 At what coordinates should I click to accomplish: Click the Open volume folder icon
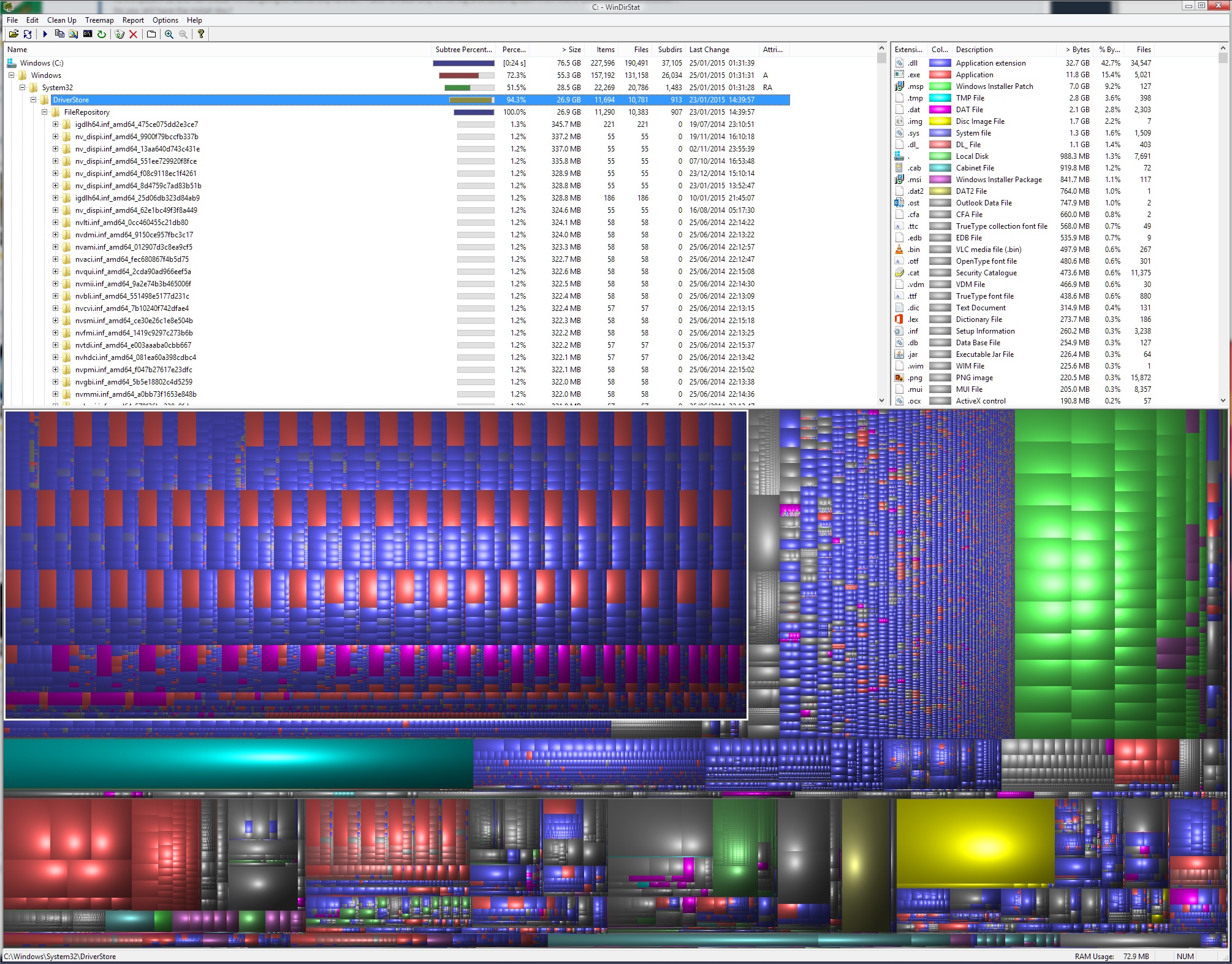(13, 34)
